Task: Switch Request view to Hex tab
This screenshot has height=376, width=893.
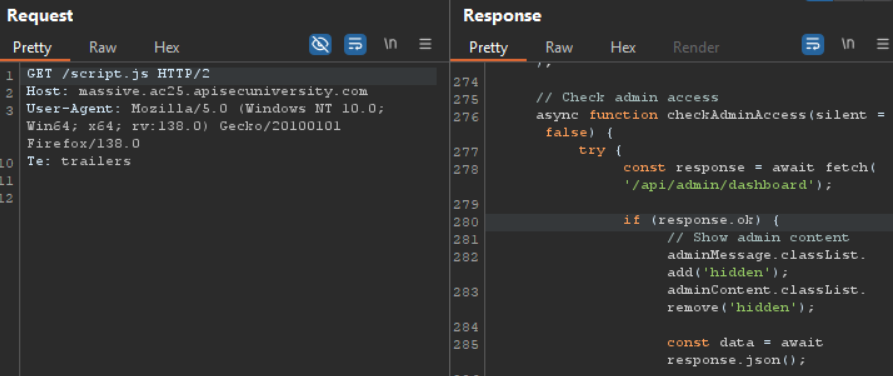Action: pos(167,47)
